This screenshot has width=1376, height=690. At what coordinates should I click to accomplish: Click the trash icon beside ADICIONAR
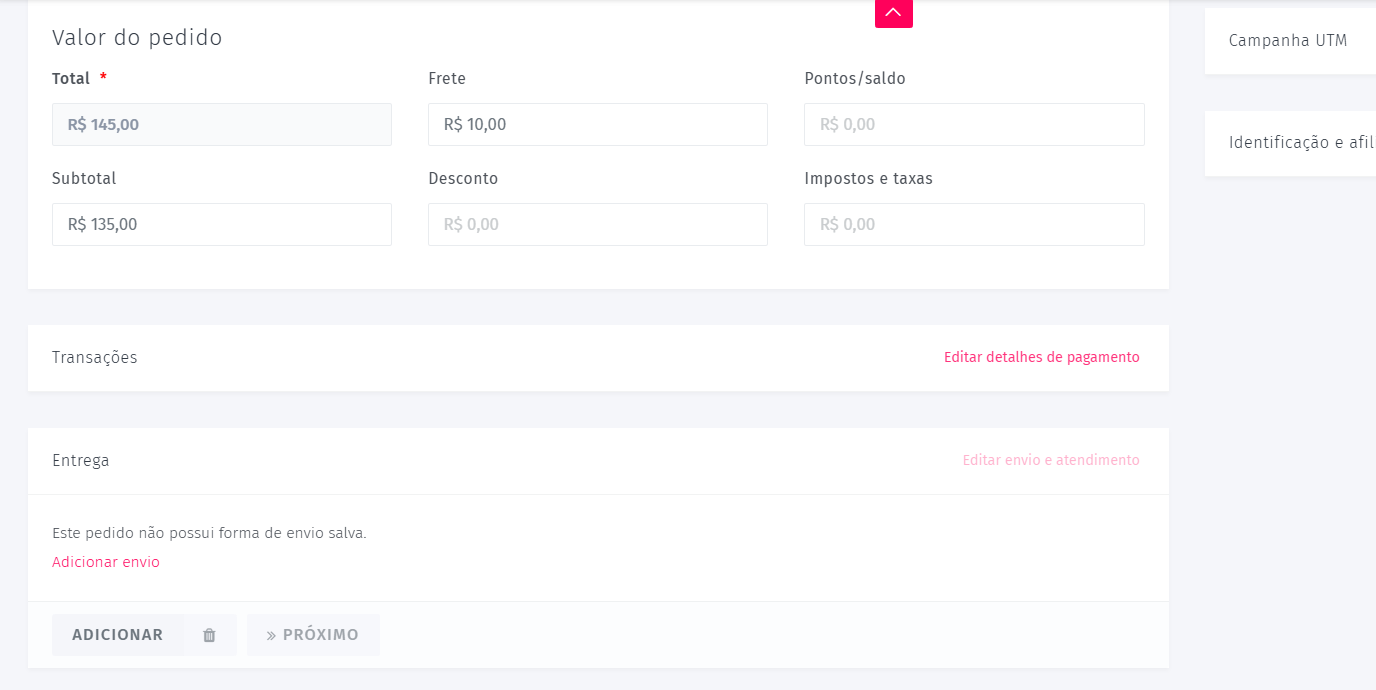coord(209,635)
